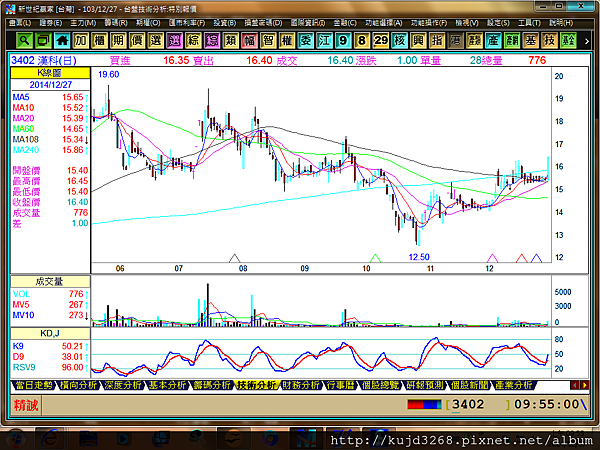Viewport: 600px width, 450px height.
Task: Click the 3402 漢科(日) stock title
Action: tap(44, 60)
